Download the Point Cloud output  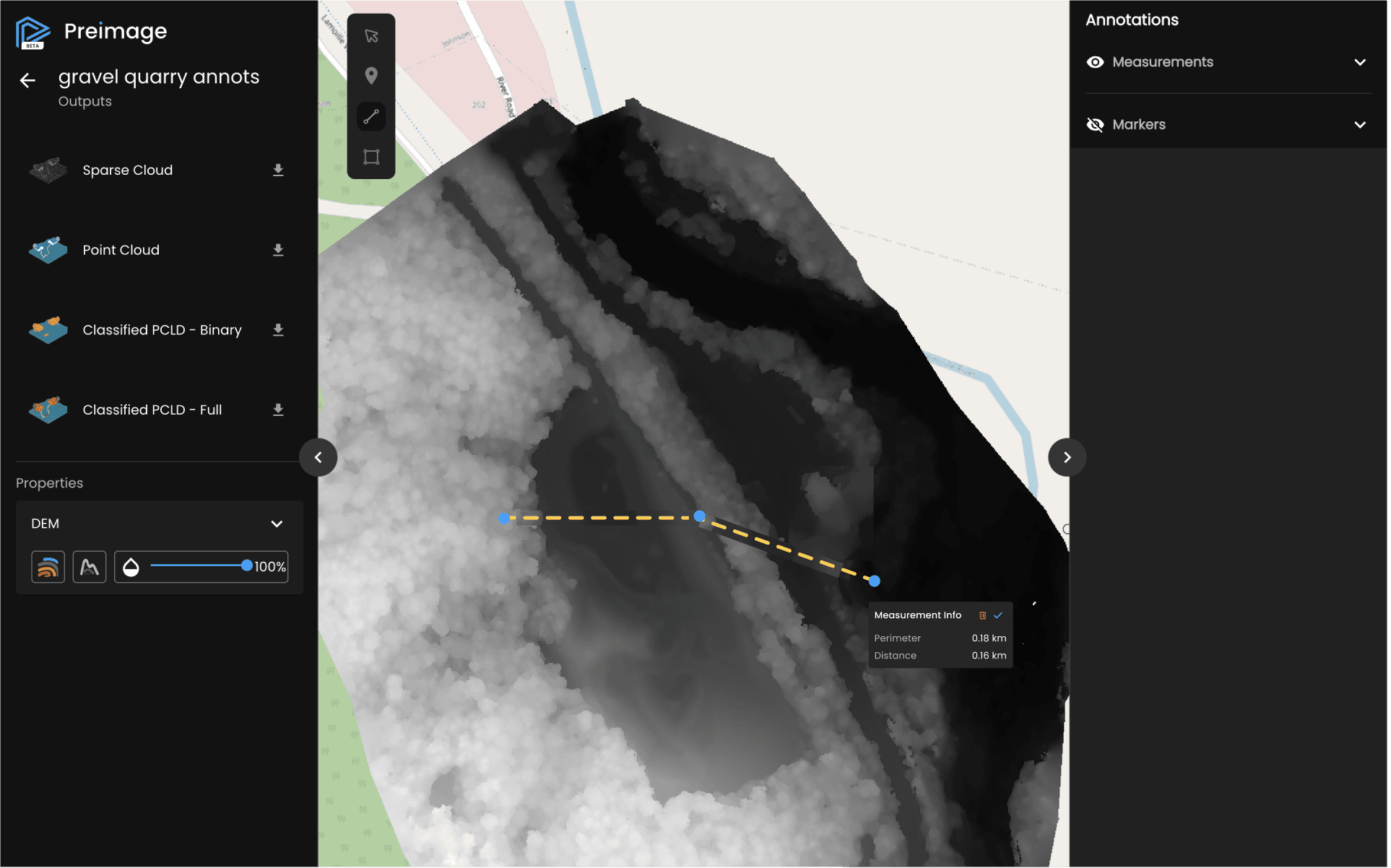pos(278,250)
